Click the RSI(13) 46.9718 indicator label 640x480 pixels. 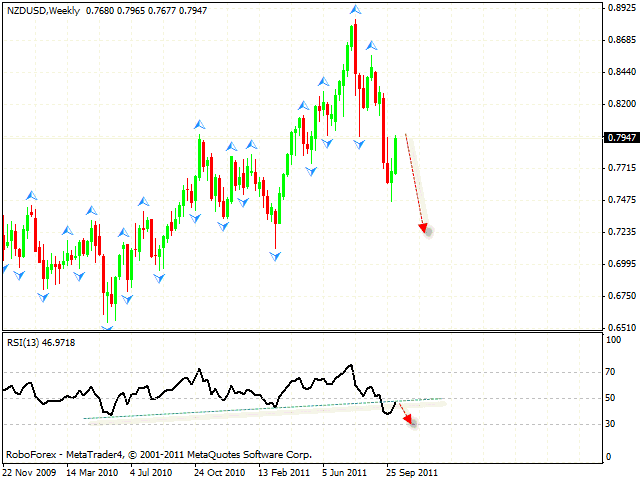coord(40,342)
